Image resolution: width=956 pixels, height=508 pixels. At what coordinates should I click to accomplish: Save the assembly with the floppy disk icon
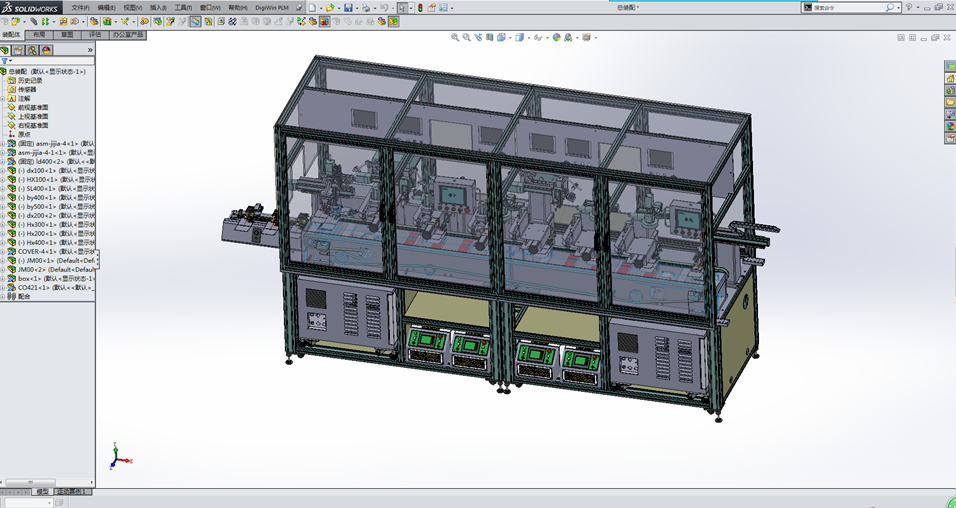(348, 8)
